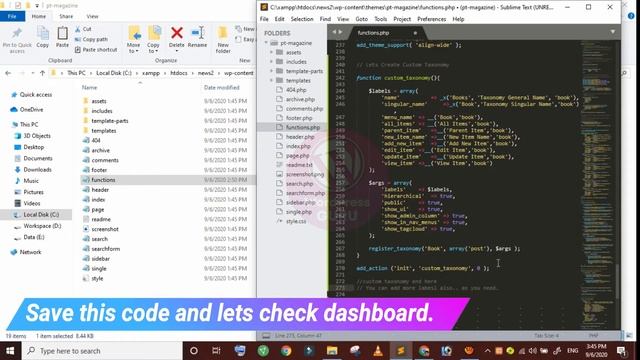
Task: Open single.php in Sublime sidebar
Action: [299, 212]
